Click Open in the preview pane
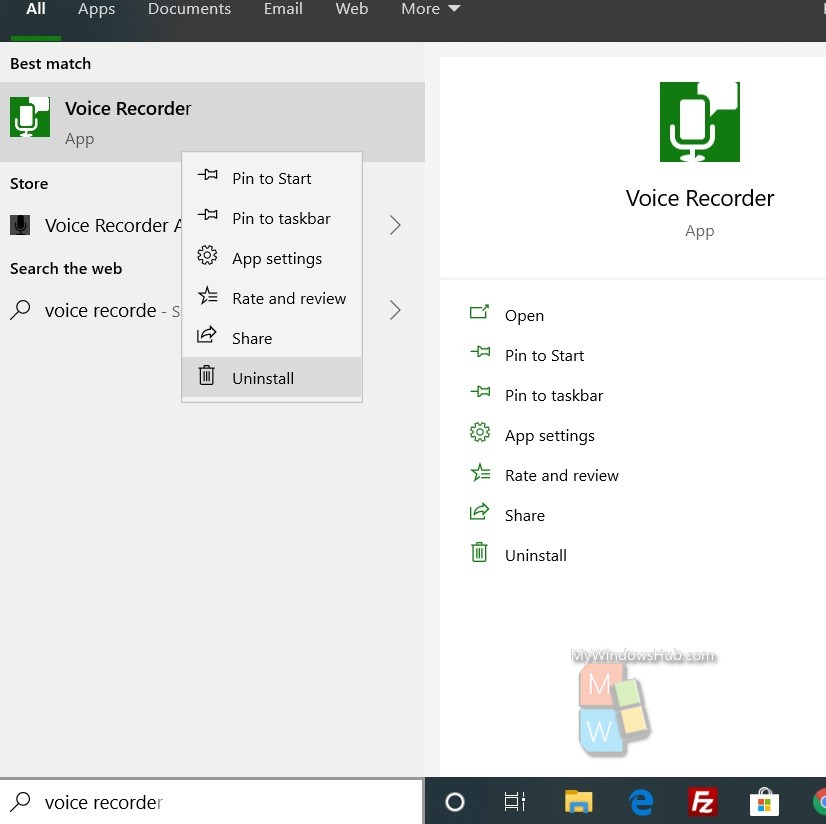This screenshot has height=824, width=826. click(x=524, y=316)
